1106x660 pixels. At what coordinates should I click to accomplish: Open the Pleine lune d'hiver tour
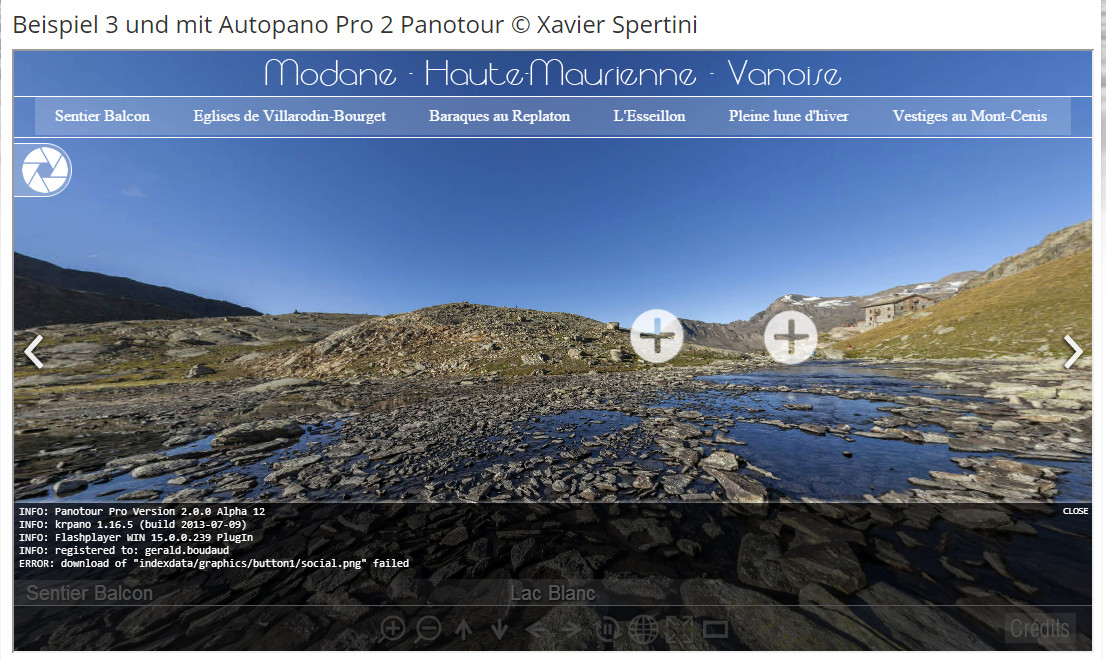pyautogui.click(x=789, y=116)
